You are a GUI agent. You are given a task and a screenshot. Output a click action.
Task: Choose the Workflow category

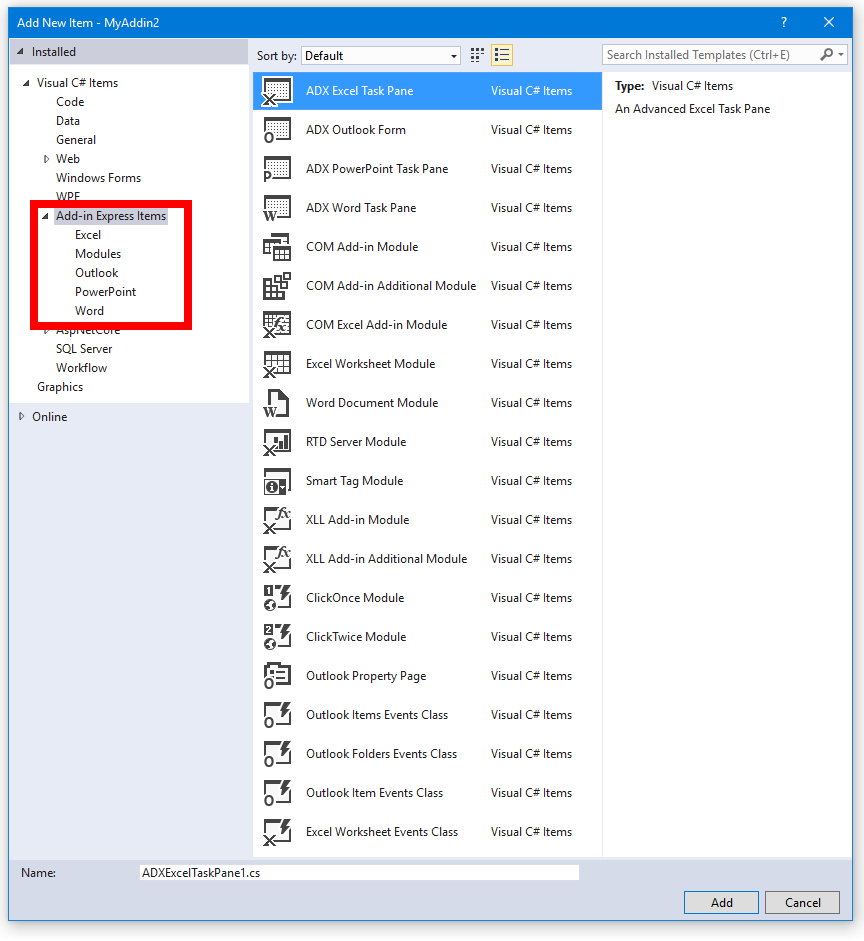click(82, 368)
